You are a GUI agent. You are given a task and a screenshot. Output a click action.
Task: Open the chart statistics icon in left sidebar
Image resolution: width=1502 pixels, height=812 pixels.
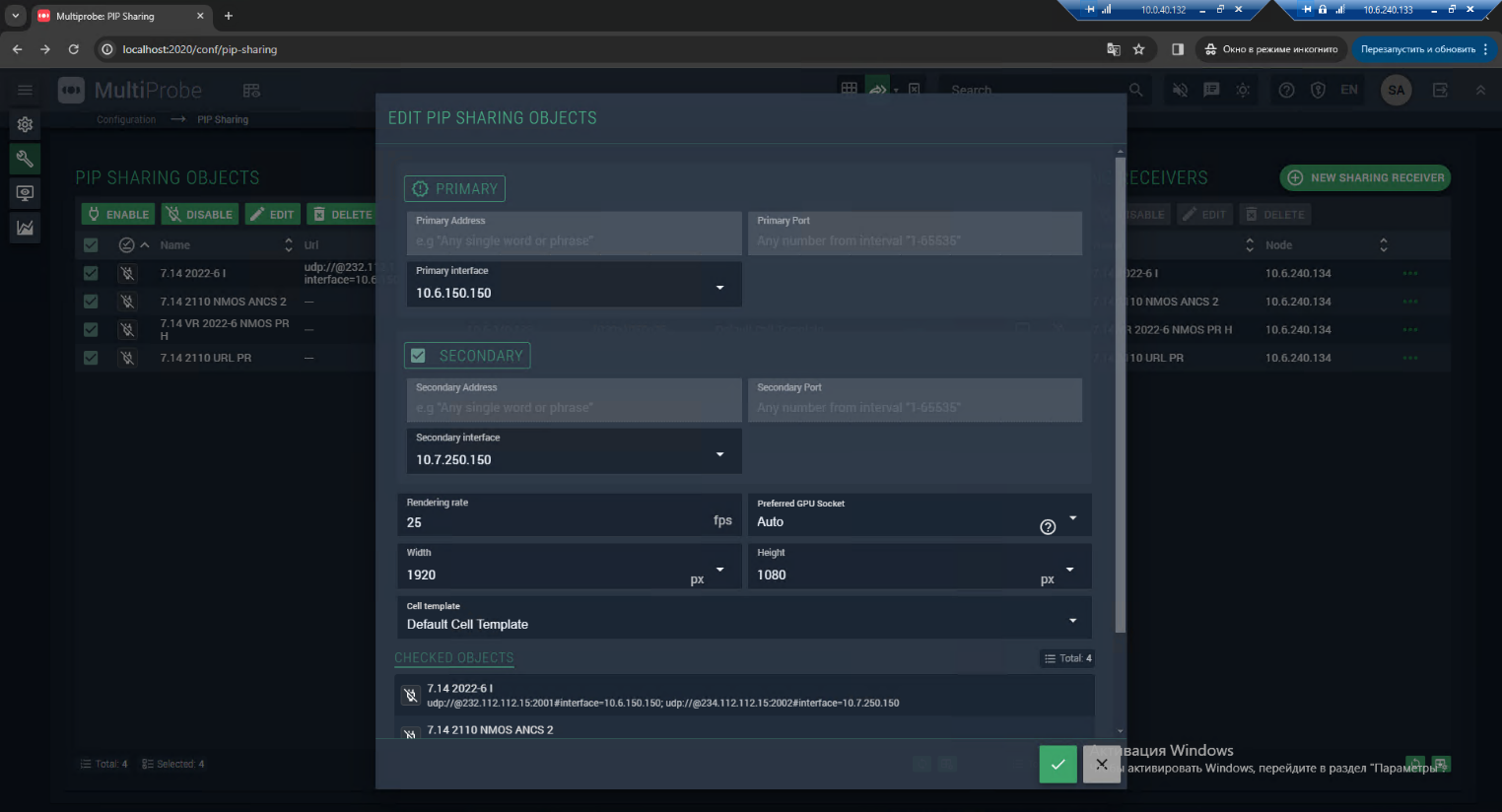[x=25, y=228]
